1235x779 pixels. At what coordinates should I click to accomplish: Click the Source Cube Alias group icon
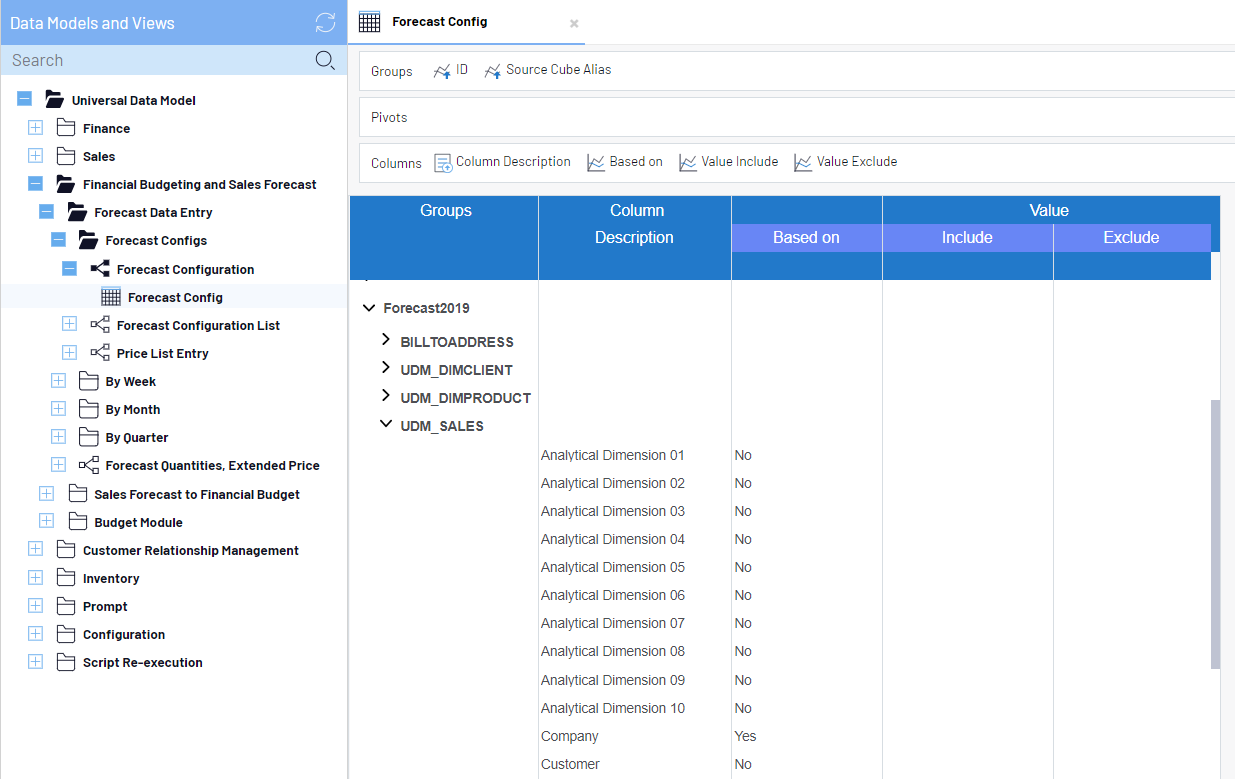click(492, 71)
